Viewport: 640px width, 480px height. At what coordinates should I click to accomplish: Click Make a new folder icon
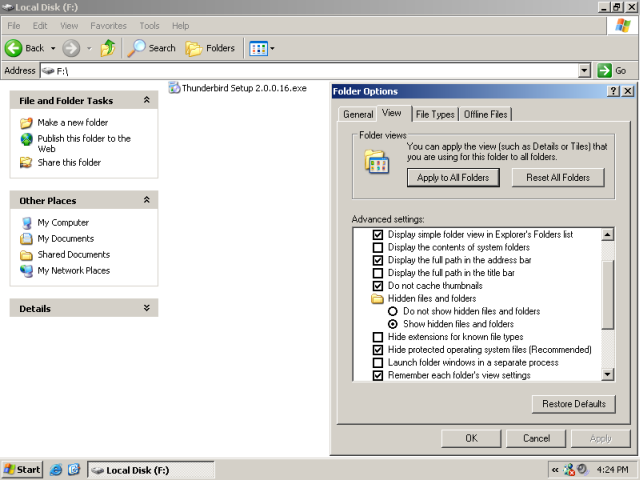pyautogui.click(x=26, y=122)
